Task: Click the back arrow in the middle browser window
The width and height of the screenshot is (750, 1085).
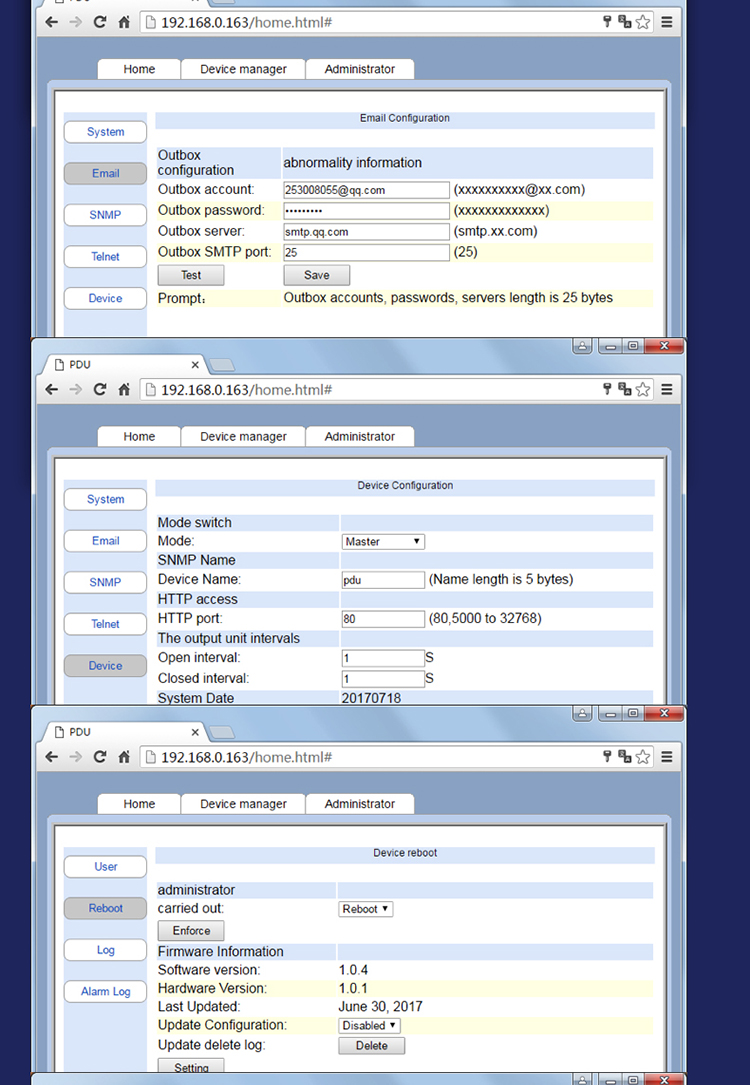Action: click(52, 390)
